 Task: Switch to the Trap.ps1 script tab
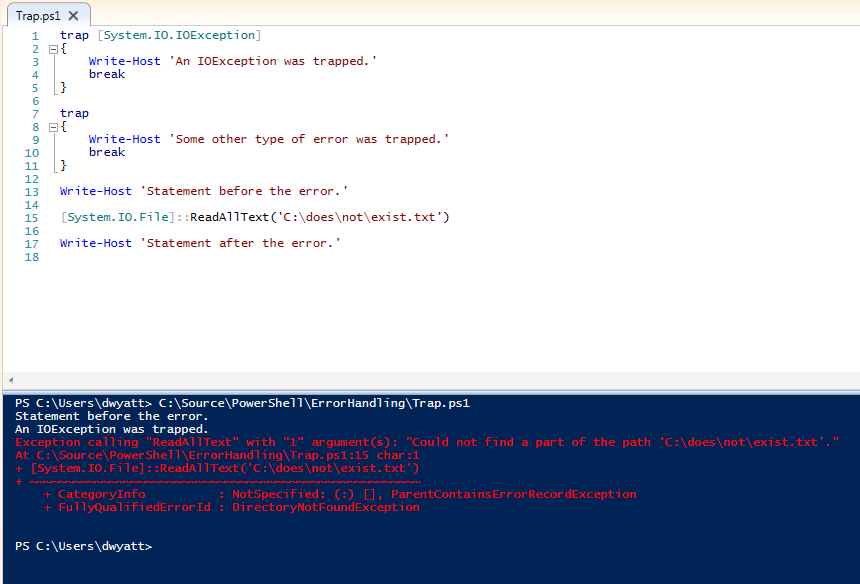(x=38, y=16)
